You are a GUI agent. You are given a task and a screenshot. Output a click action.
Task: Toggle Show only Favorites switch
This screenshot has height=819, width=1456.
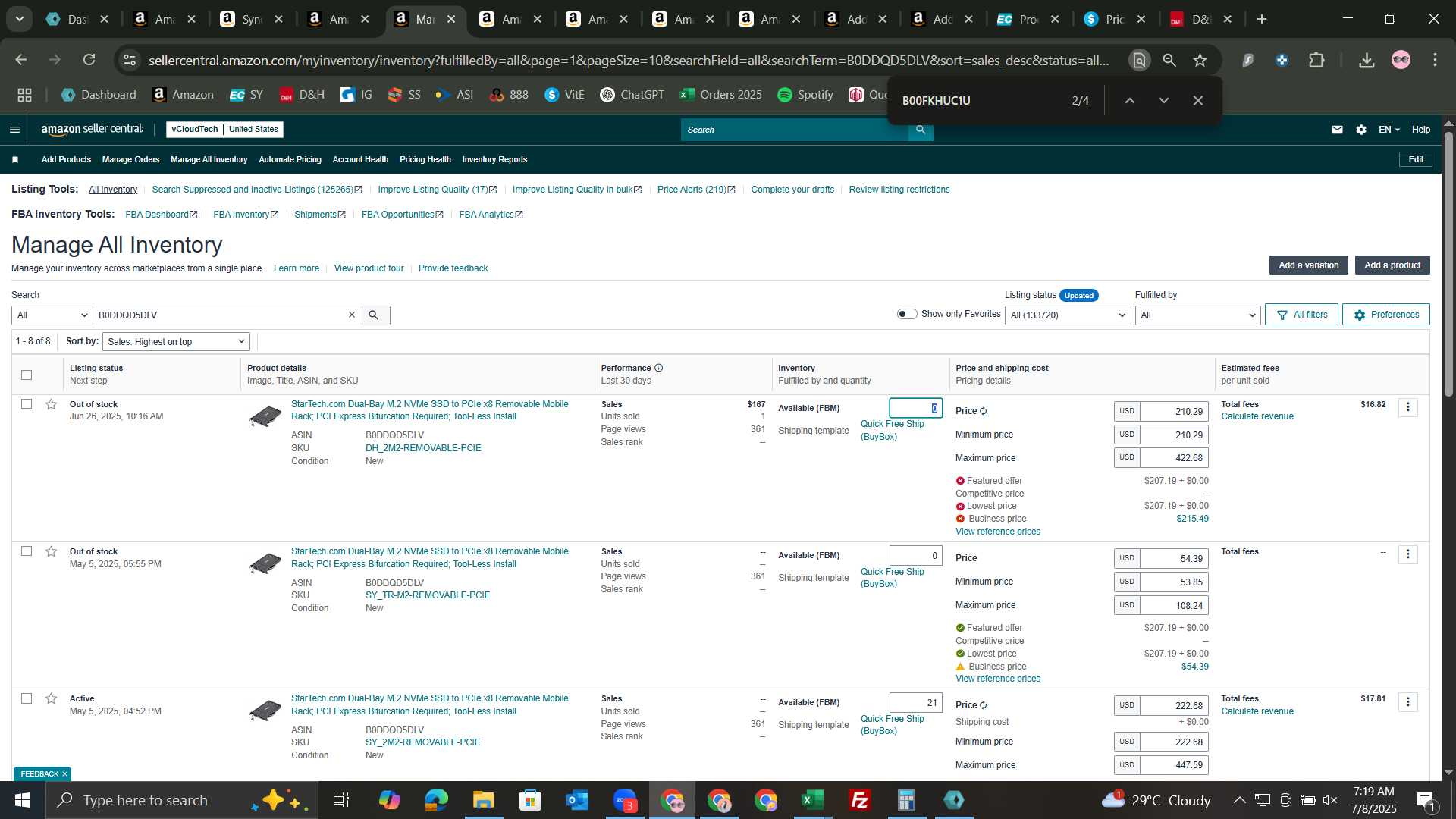point(907,314)
